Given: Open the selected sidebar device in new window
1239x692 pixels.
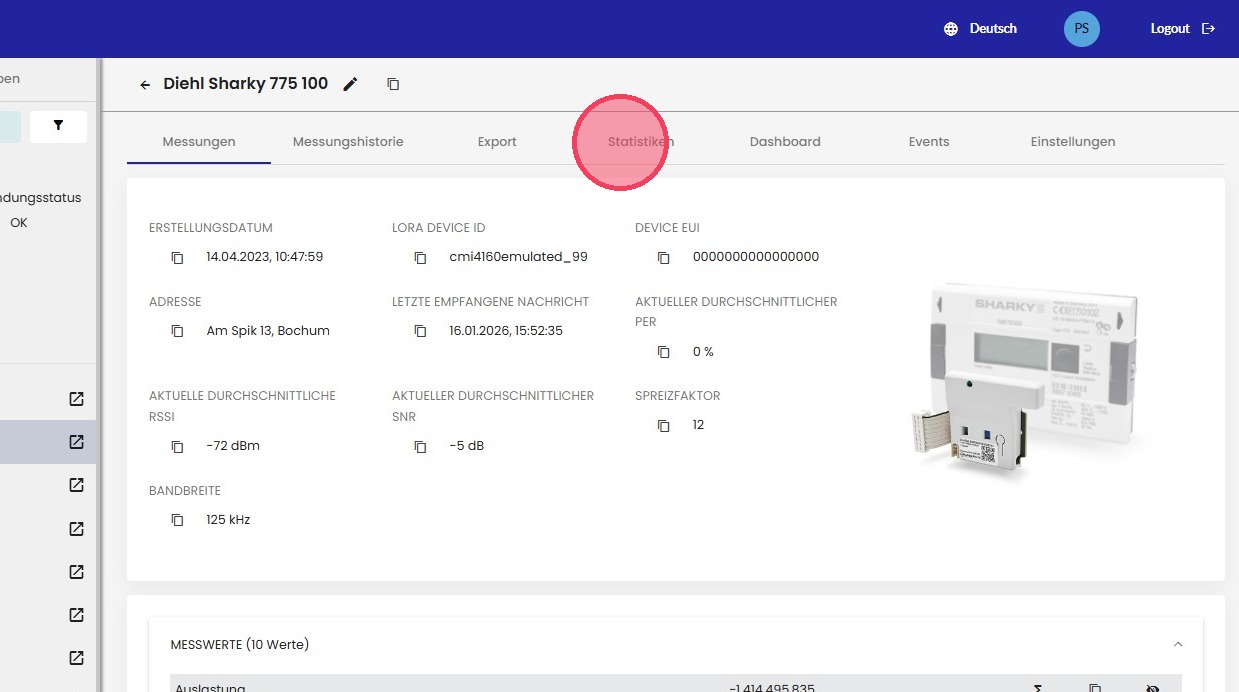Looking at the screenshot, I should (x=76, y=442).
